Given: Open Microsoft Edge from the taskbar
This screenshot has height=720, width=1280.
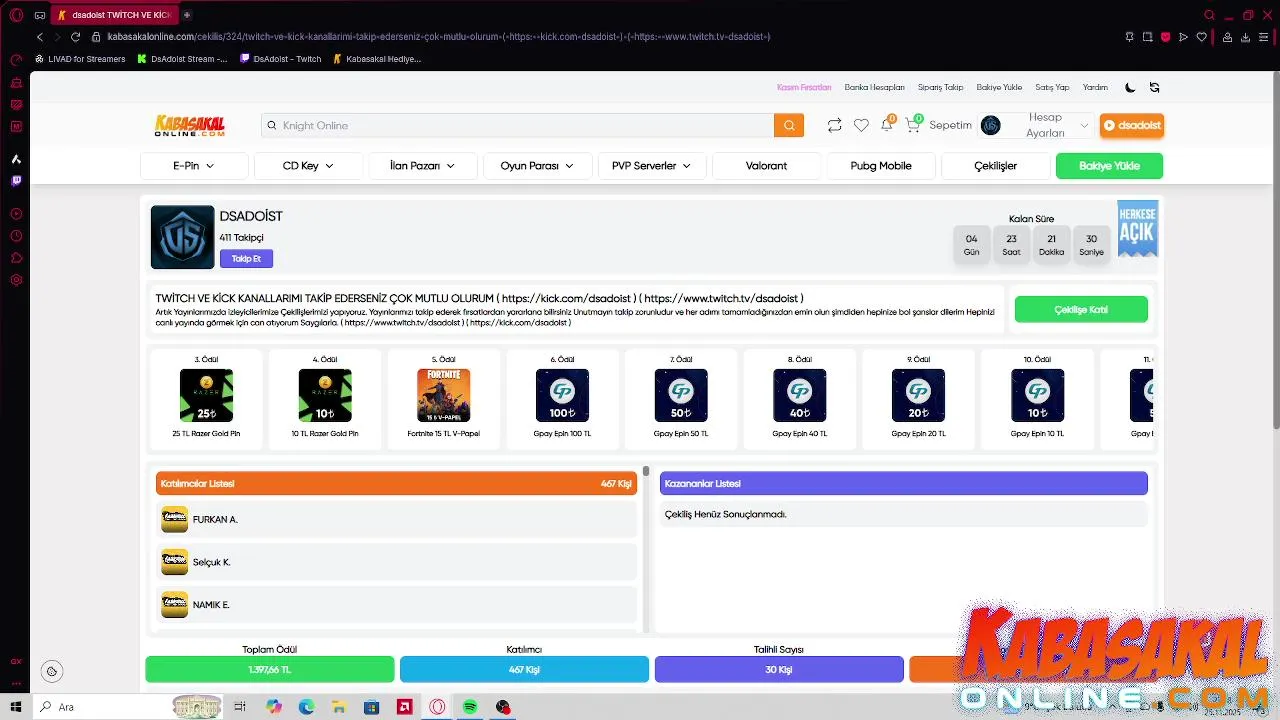Looking at the screenshot, I should pos(306,707).
